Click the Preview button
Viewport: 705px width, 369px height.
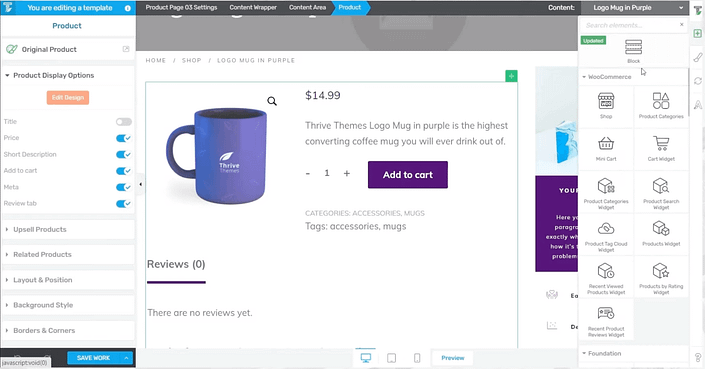pyautogui.click(x=453, y=358)
